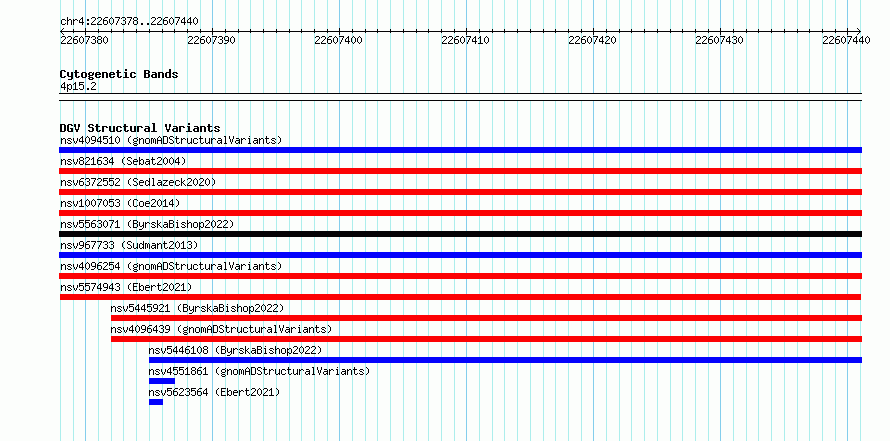Click the red bar under nsv821634
Screen dimensions: 890x441
460,171
